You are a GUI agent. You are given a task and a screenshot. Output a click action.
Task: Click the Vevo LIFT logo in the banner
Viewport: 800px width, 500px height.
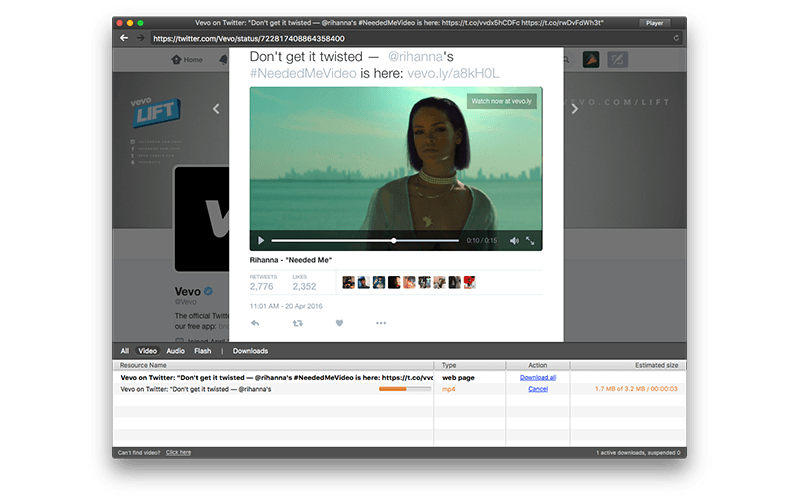(155, 112)
